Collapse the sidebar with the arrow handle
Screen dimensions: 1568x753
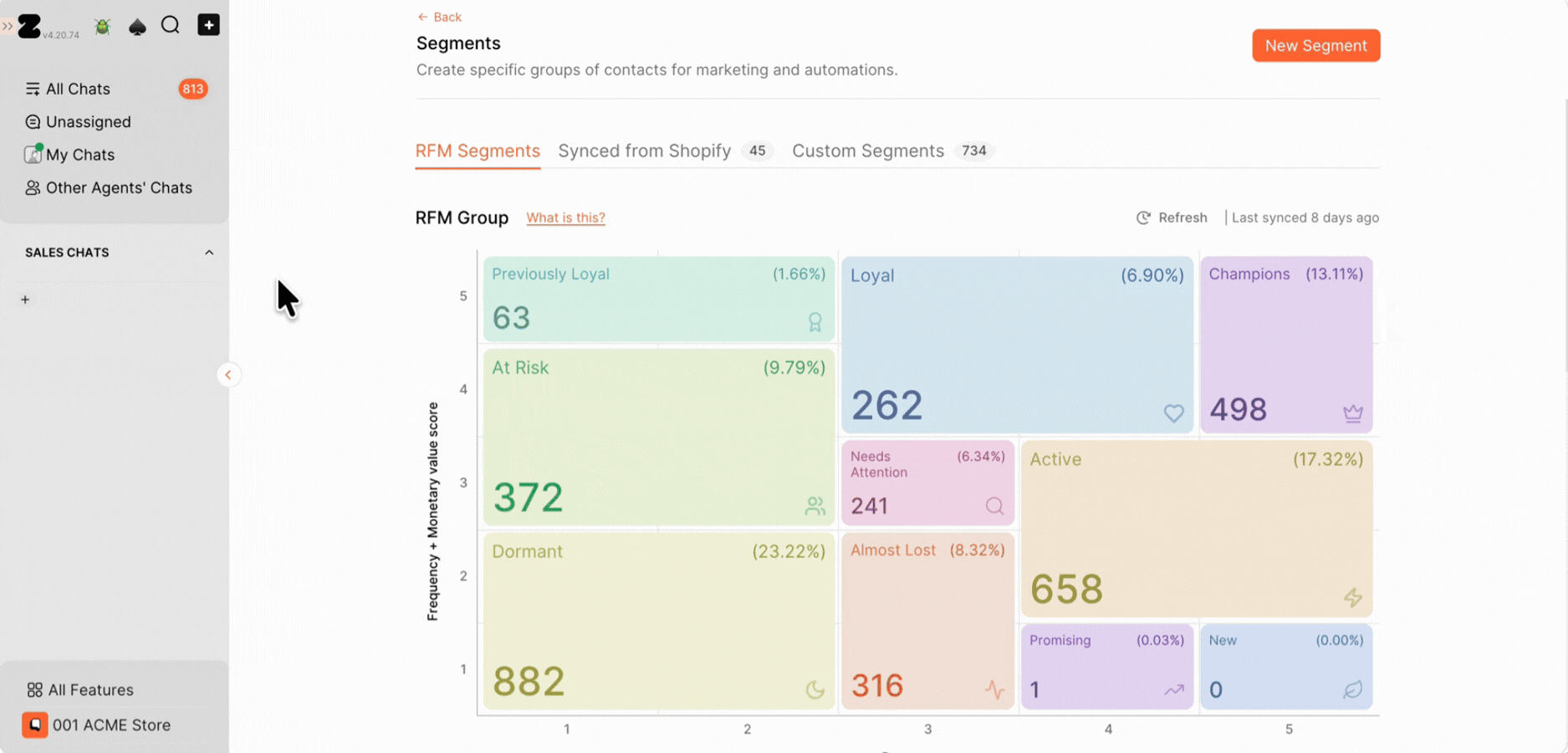point(228,375)
